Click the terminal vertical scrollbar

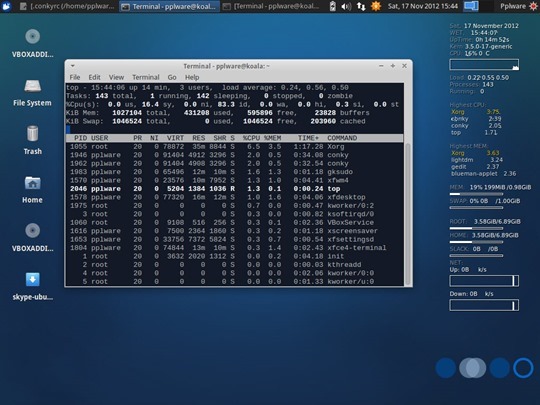click(408, 214)
